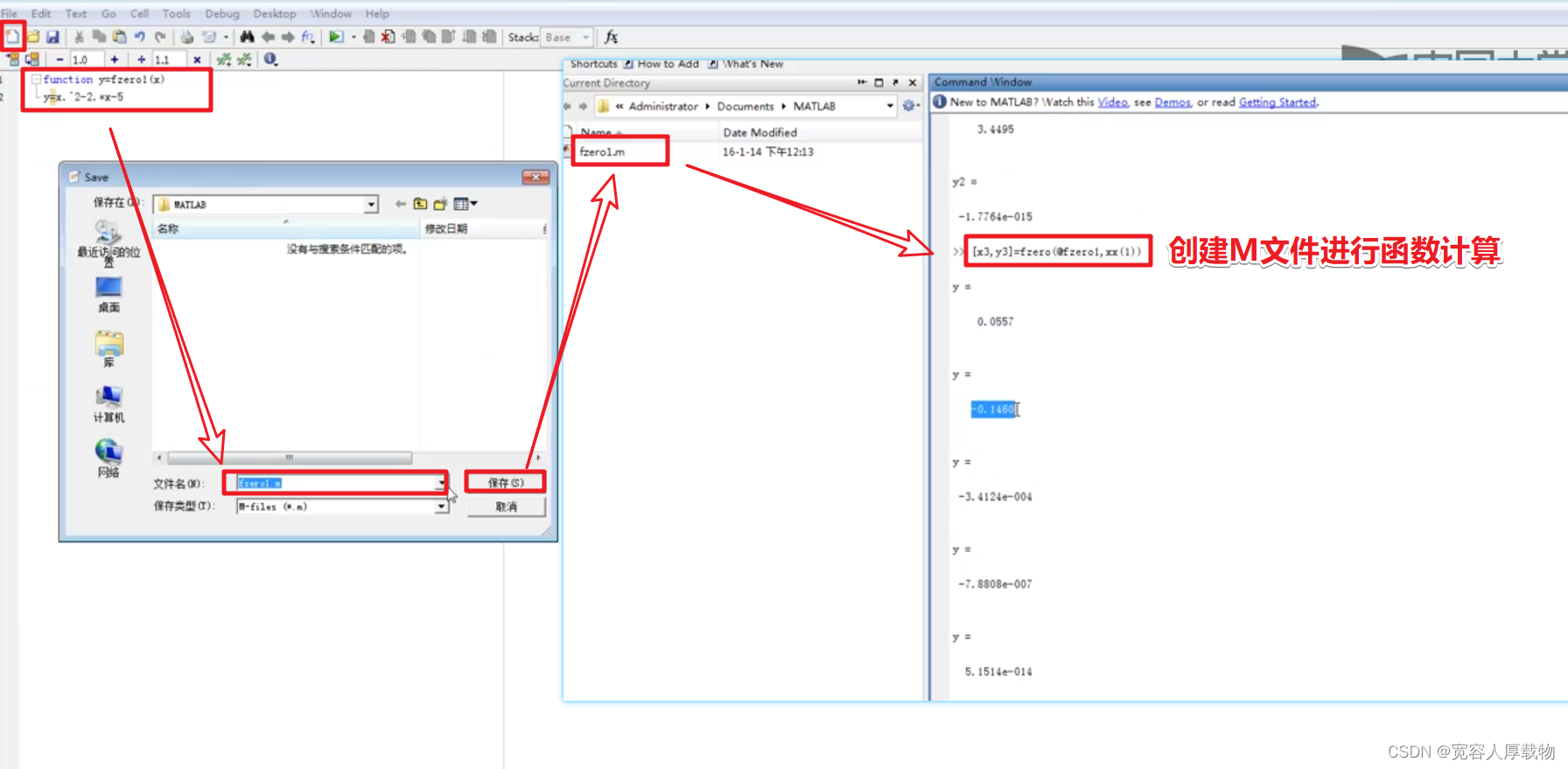The width and height of the screenshot is (1568, 769).
Task: Click the green Run button icon
Action: click(336, 37)
